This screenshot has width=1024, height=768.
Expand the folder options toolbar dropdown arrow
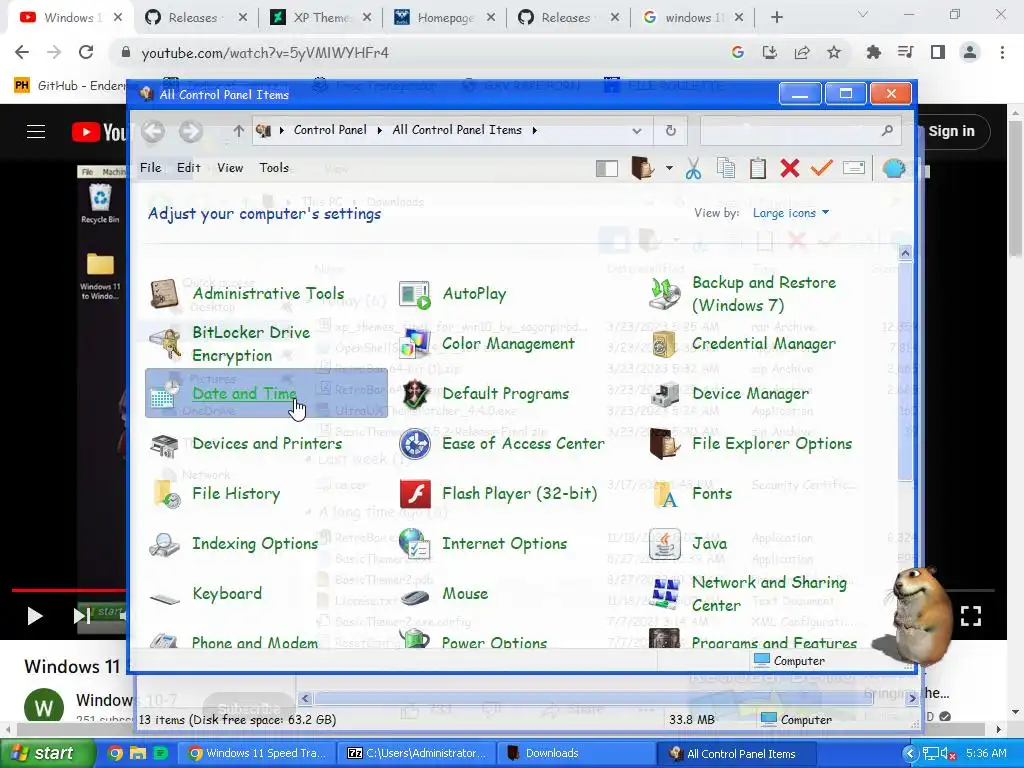pos(669,168)
